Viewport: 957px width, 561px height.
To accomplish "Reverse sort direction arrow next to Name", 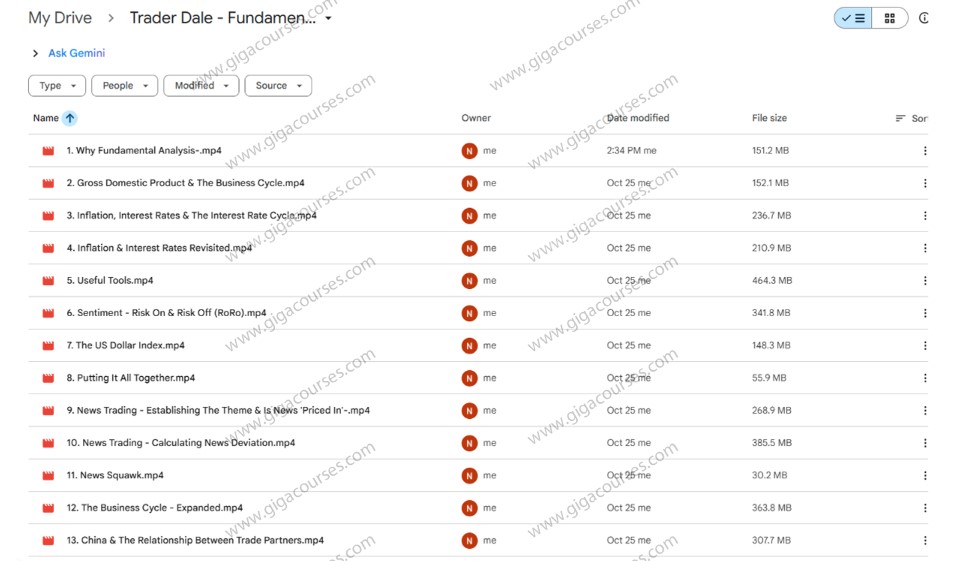I will 69,118.
